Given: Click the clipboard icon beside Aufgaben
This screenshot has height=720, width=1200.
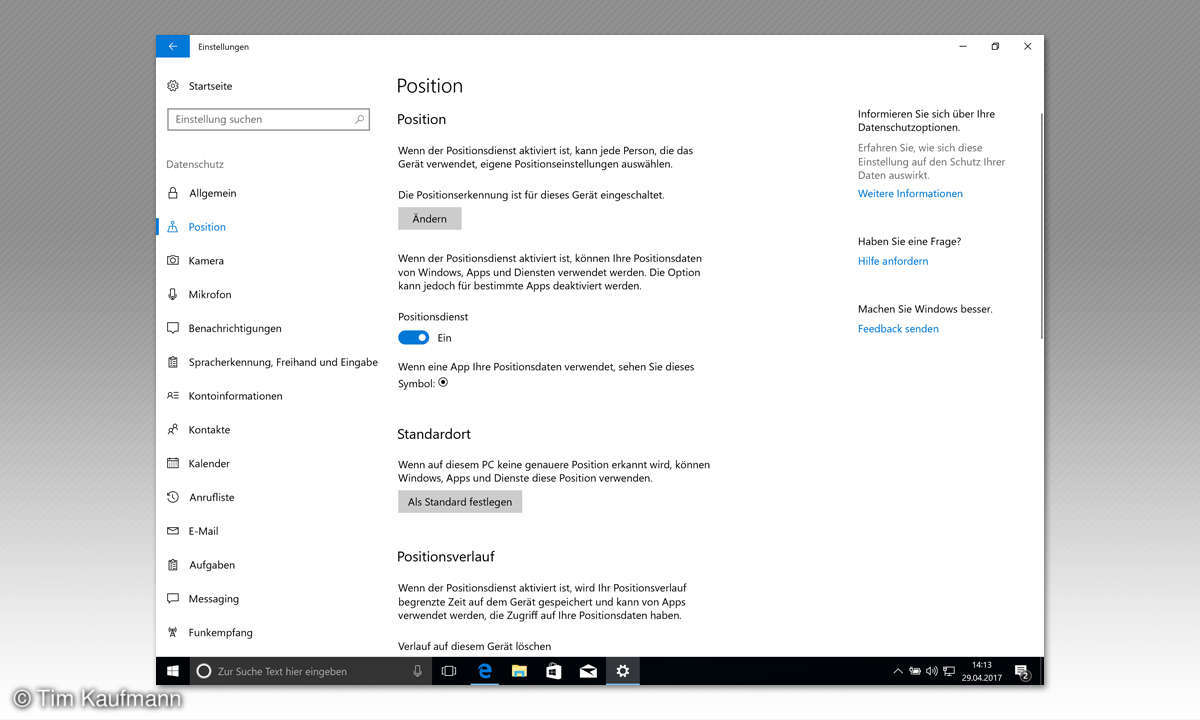Looking at the screenshot, I should tap(173, 565).
